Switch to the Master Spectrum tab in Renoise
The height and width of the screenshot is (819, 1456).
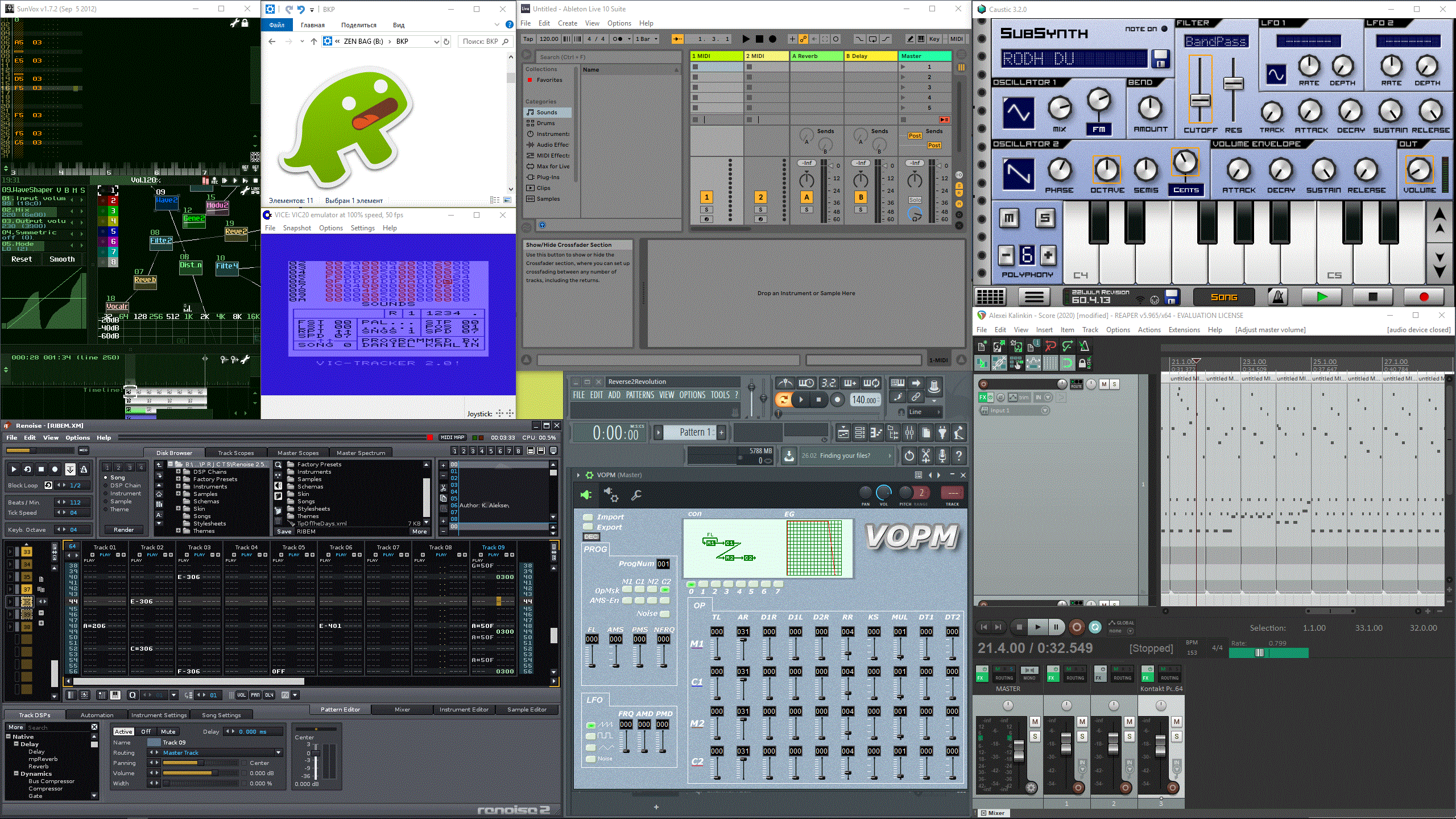click(x=361, y=453)
